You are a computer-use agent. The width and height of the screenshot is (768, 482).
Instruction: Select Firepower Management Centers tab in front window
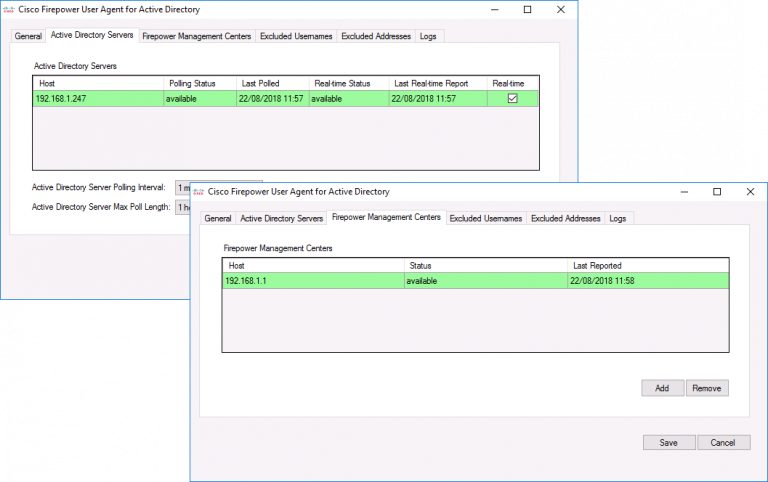tap(386, 217)
